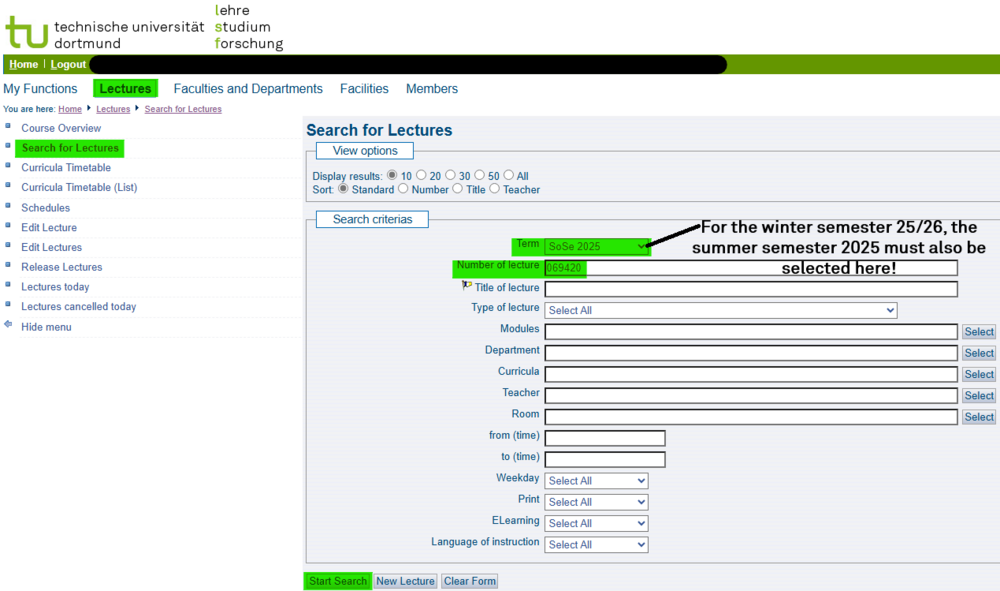1000x591 pixels.
Task: Open Lectures today sidebar item
Action: click(x=55, y=287)
